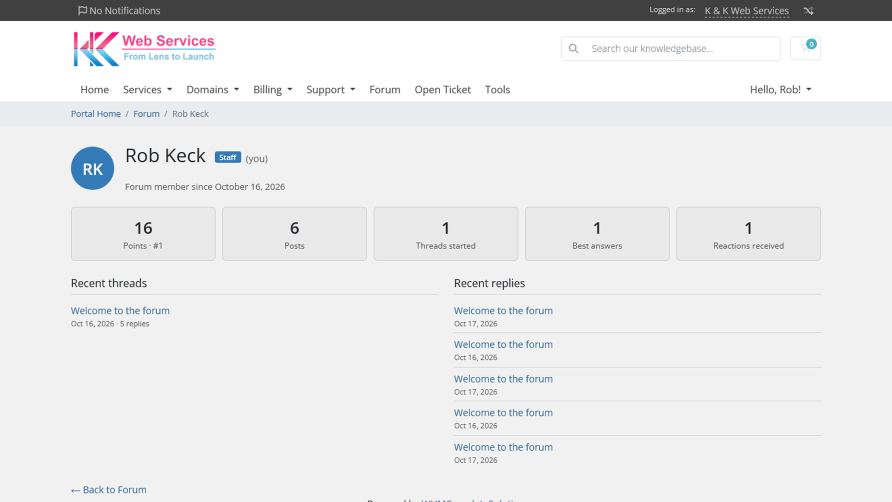Click the Reactions received card

749,234
